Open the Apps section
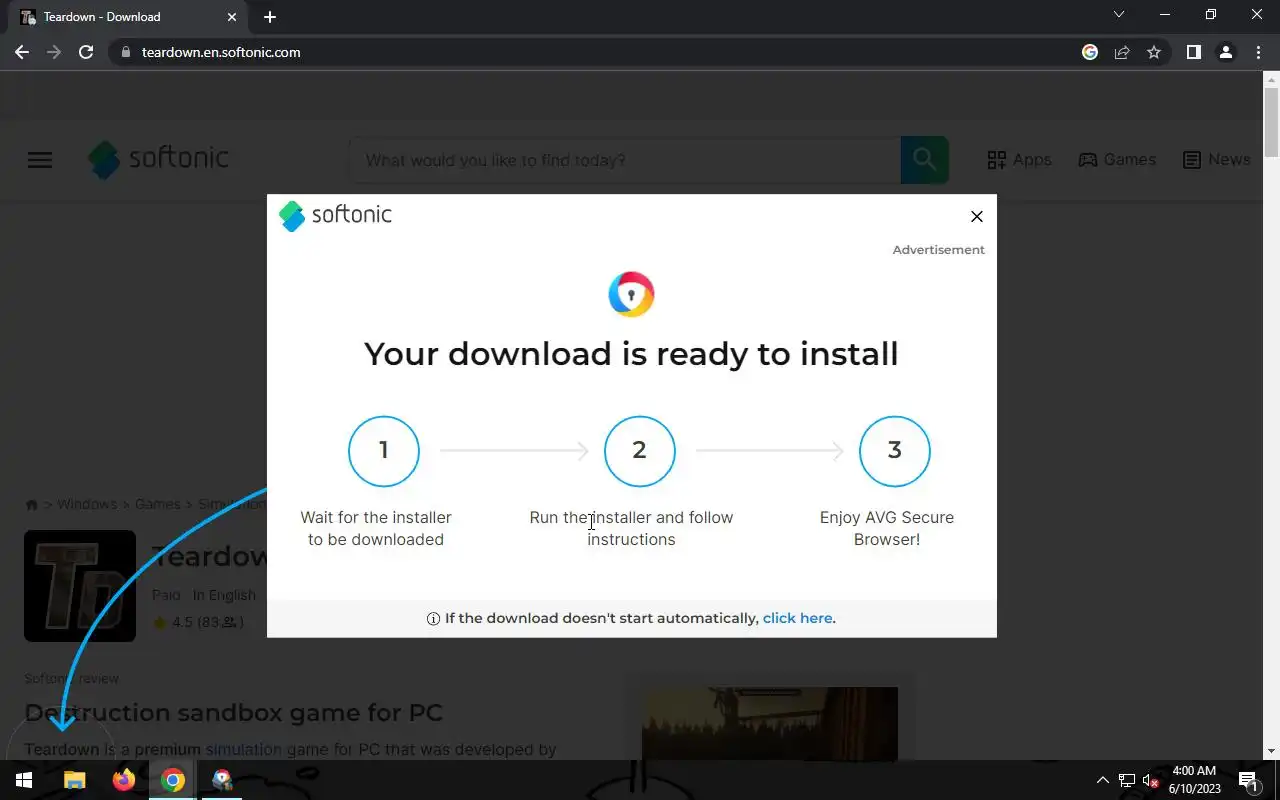This screenshot has height=800, width=1280. 1019,160
